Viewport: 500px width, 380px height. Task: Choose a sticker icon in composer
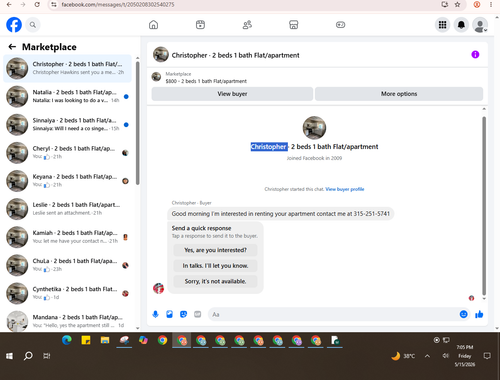183,314
